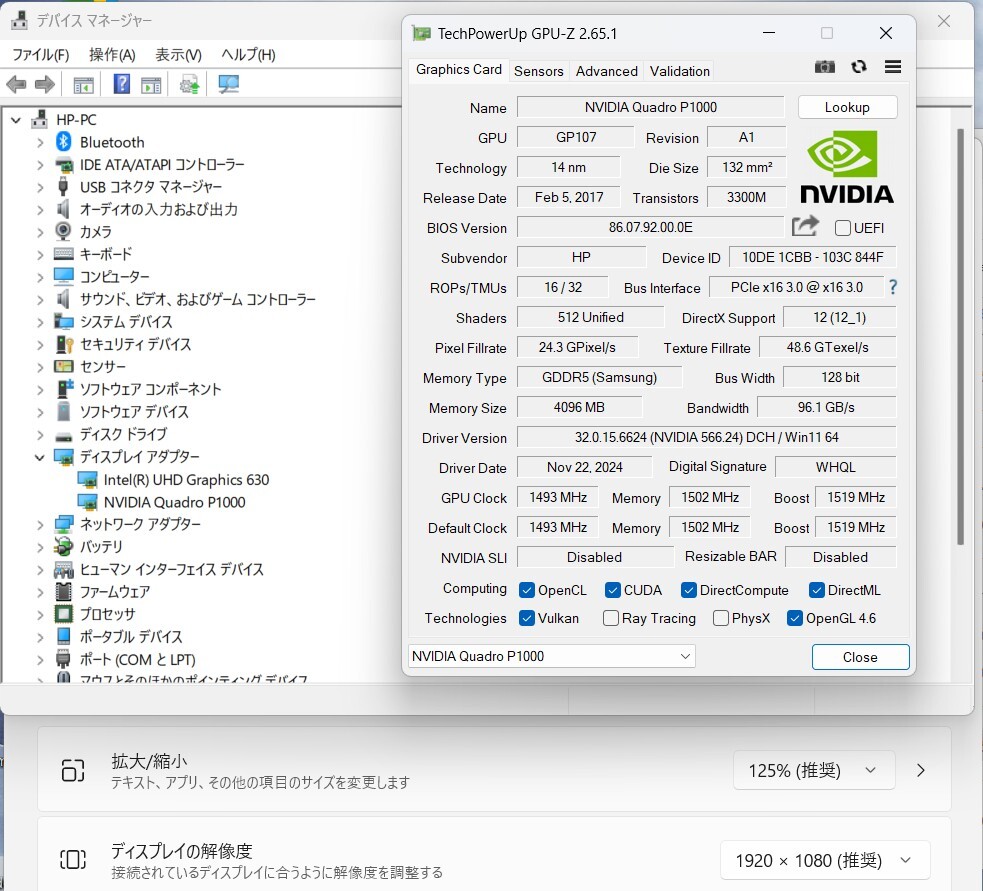983x891 pixels.
Task: Select Intel(R) UHD Graphics 630 device
Action: (186, 480)
